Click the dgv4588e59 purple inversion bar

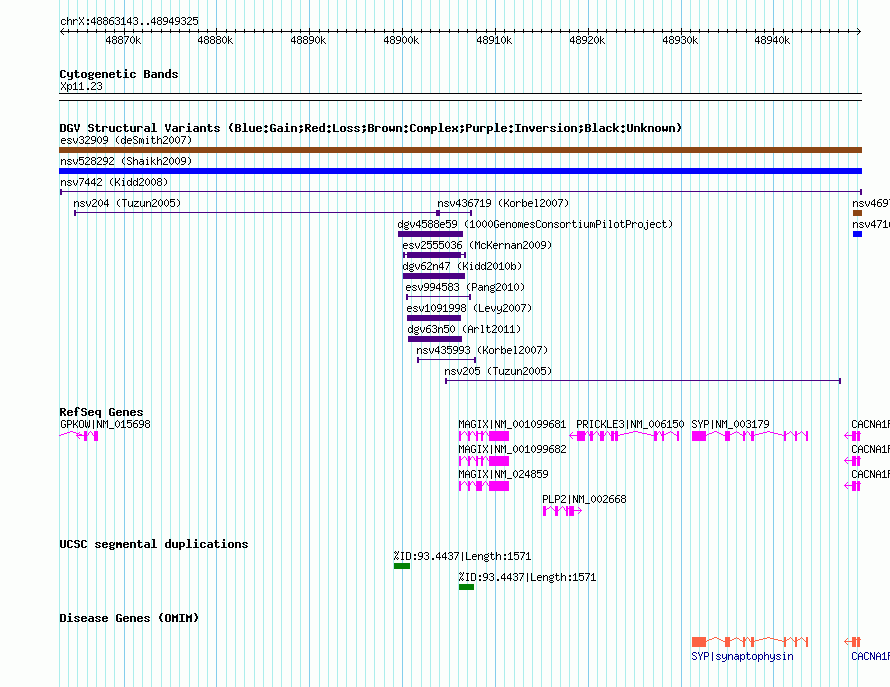pos(430,234)
